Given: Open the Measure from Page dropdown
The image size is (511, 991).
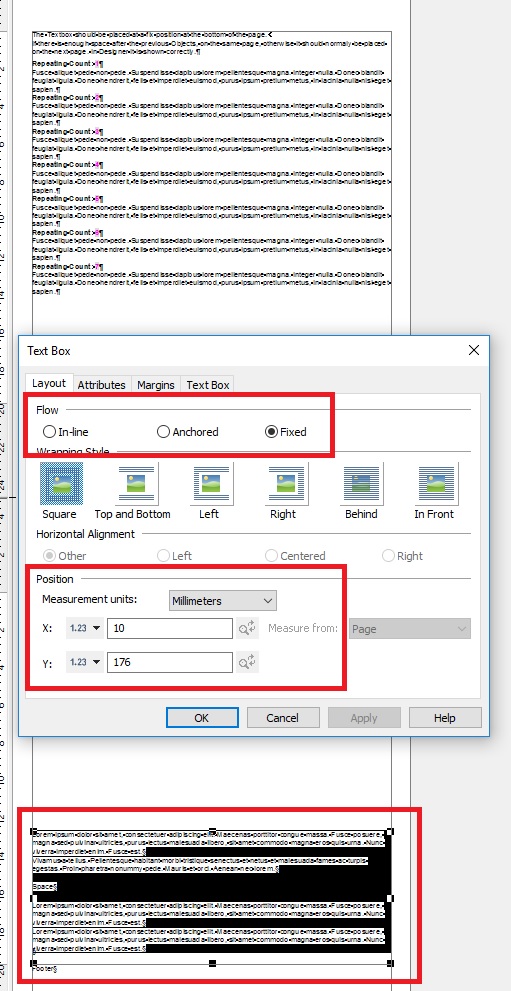Looking at the screenshot, I should [410, 629].
